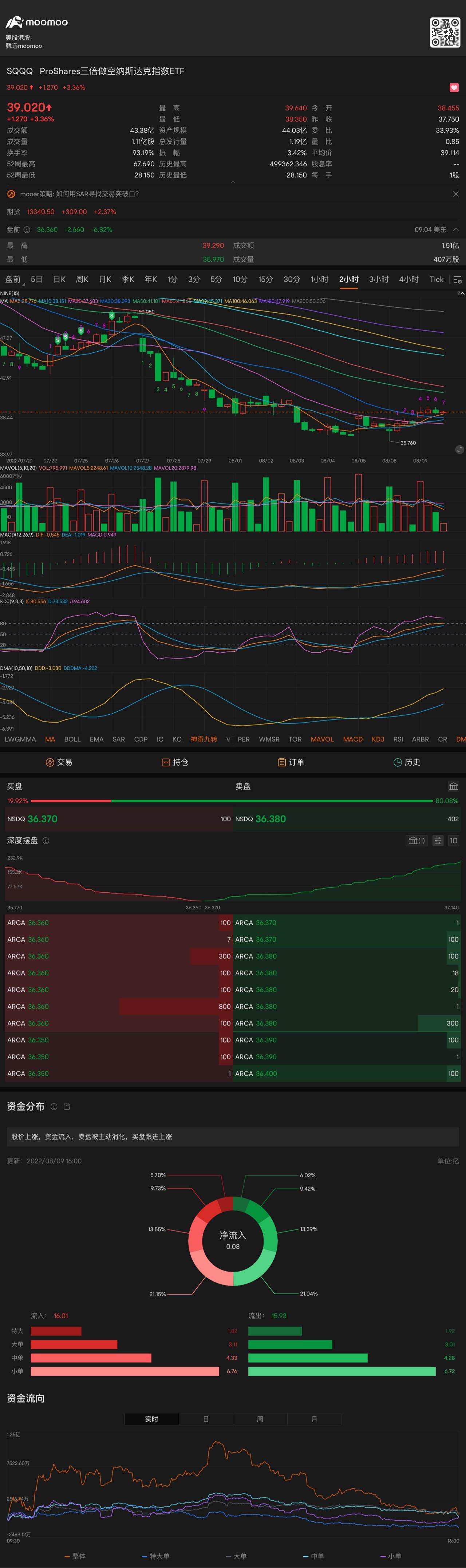Image resolution: width=466 pixels, height=1568 pixels.
Task: Show pre-market info icon
Action: (x=27, y=230)
